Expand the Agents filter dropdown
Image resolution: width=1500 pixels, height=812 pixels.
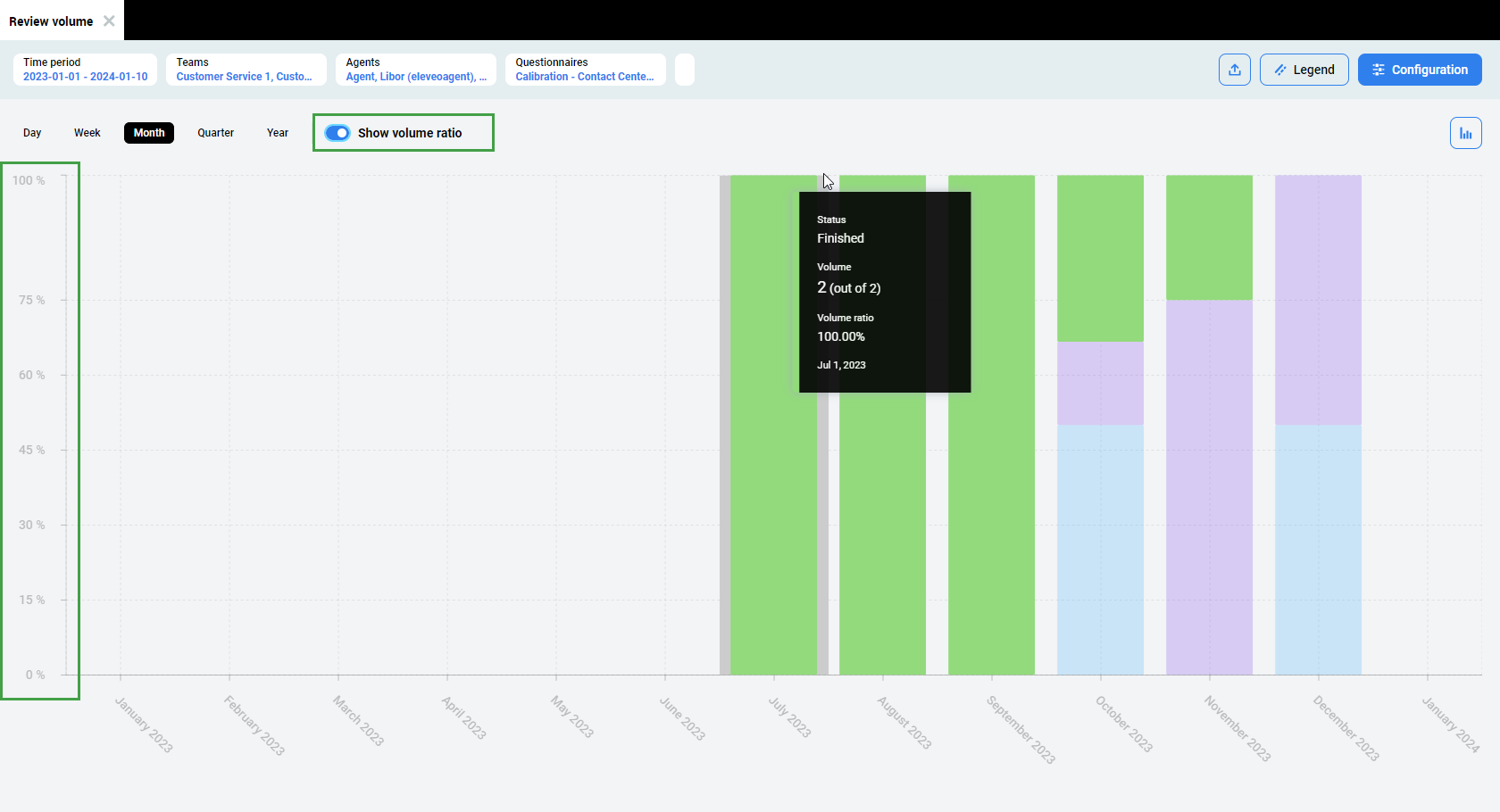coord(415,70)
